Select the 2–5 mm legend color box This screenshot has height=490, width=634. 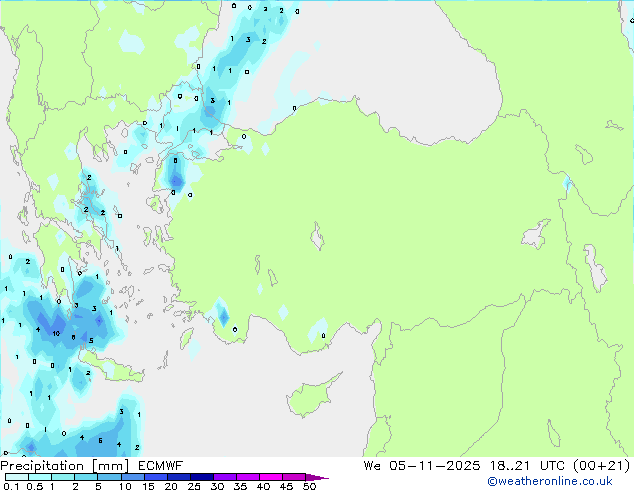(x=86, y=477)
